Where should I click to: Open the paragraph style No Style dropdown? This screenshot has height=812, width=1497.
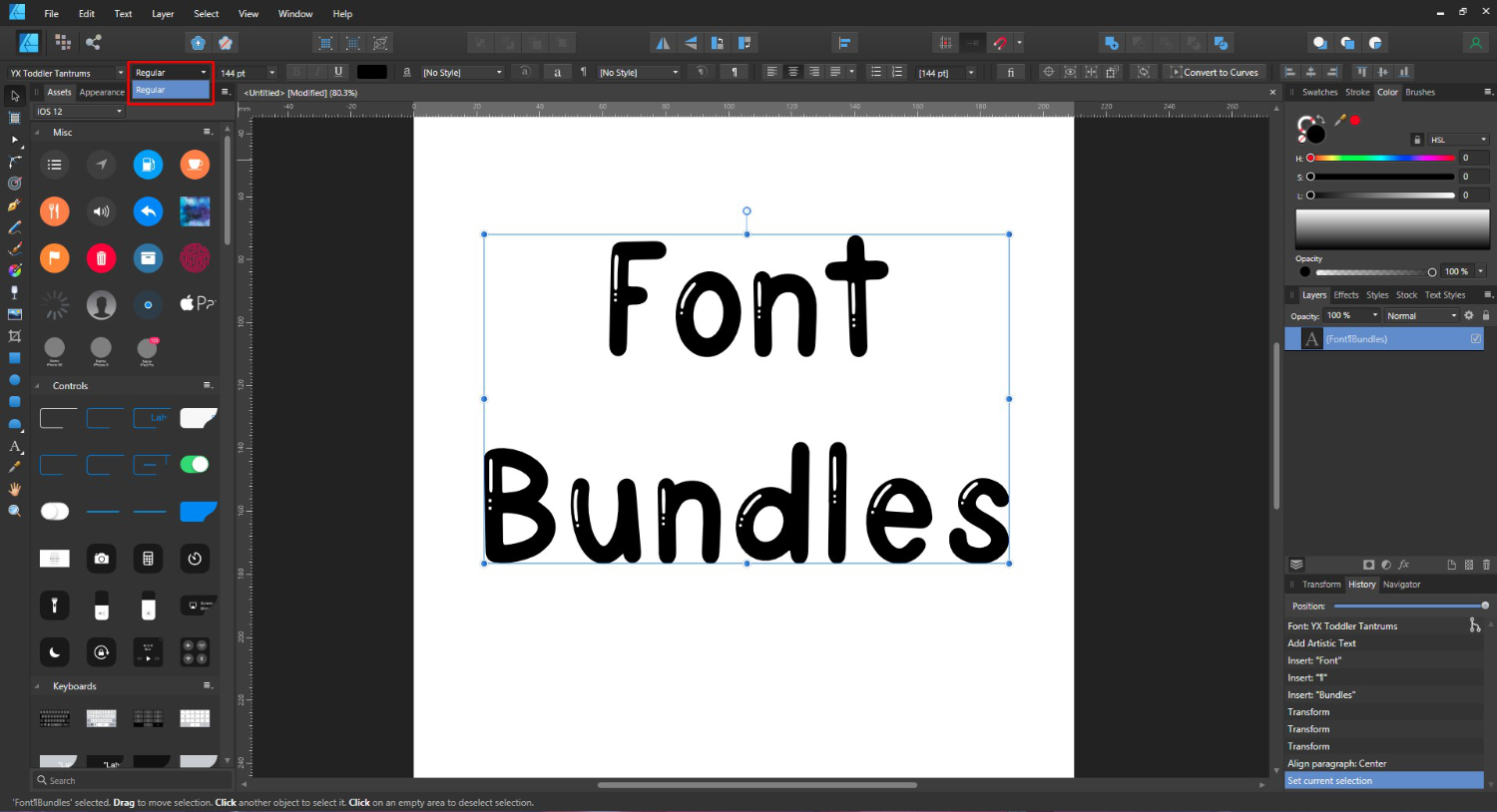(639, 73)
